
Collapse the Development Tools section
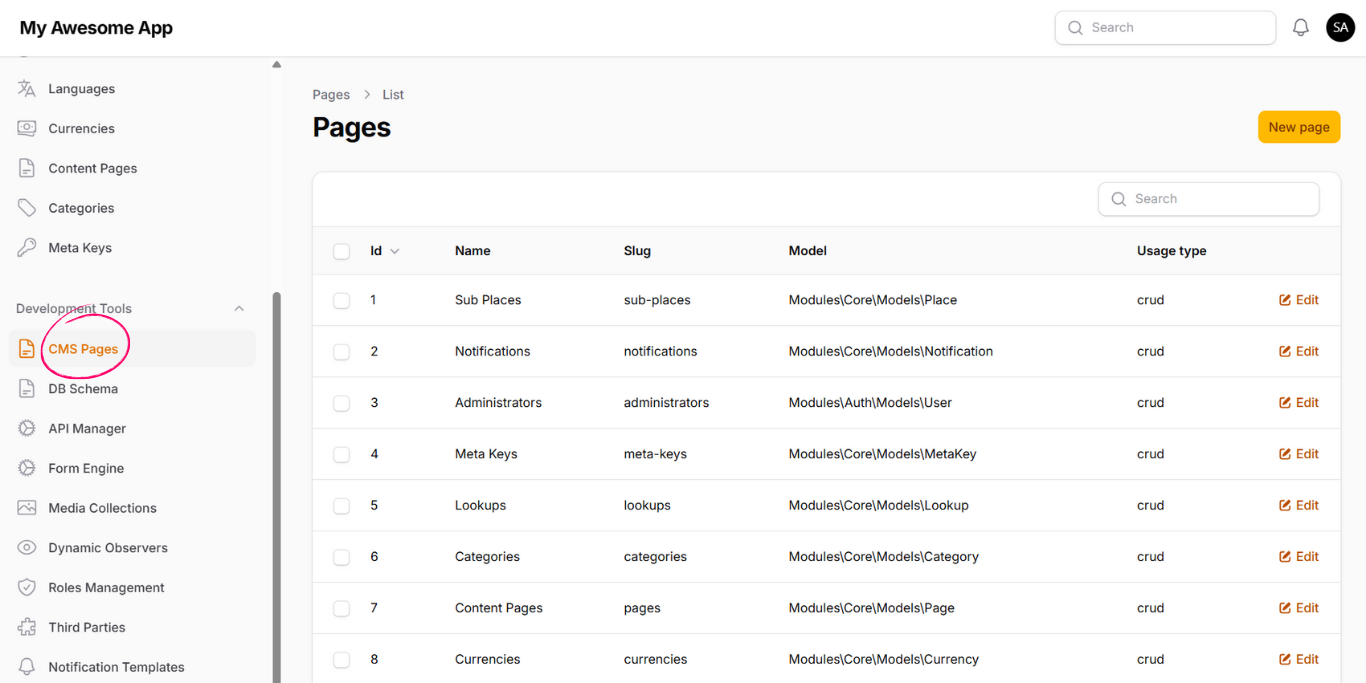pos(239,309)
